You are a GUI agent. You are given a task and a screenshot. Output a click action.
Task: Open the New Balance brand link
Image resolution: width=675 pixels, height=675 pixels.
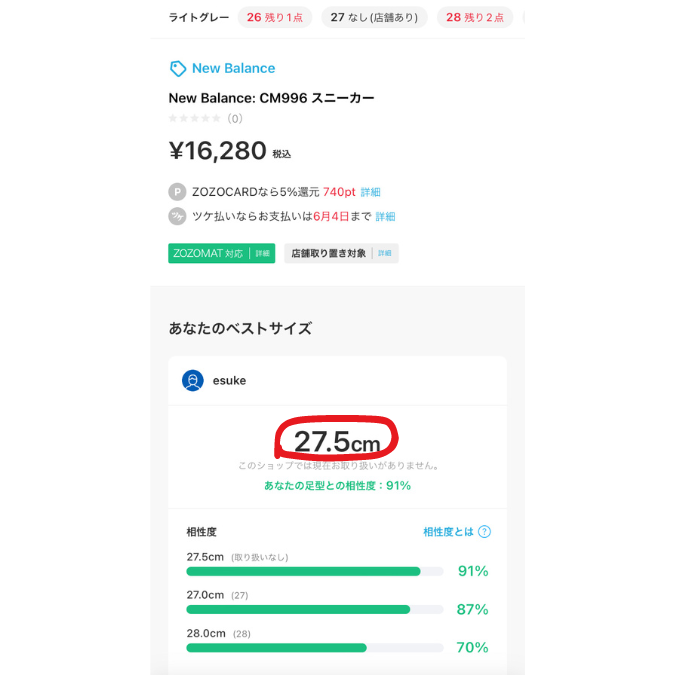(233, 68)
